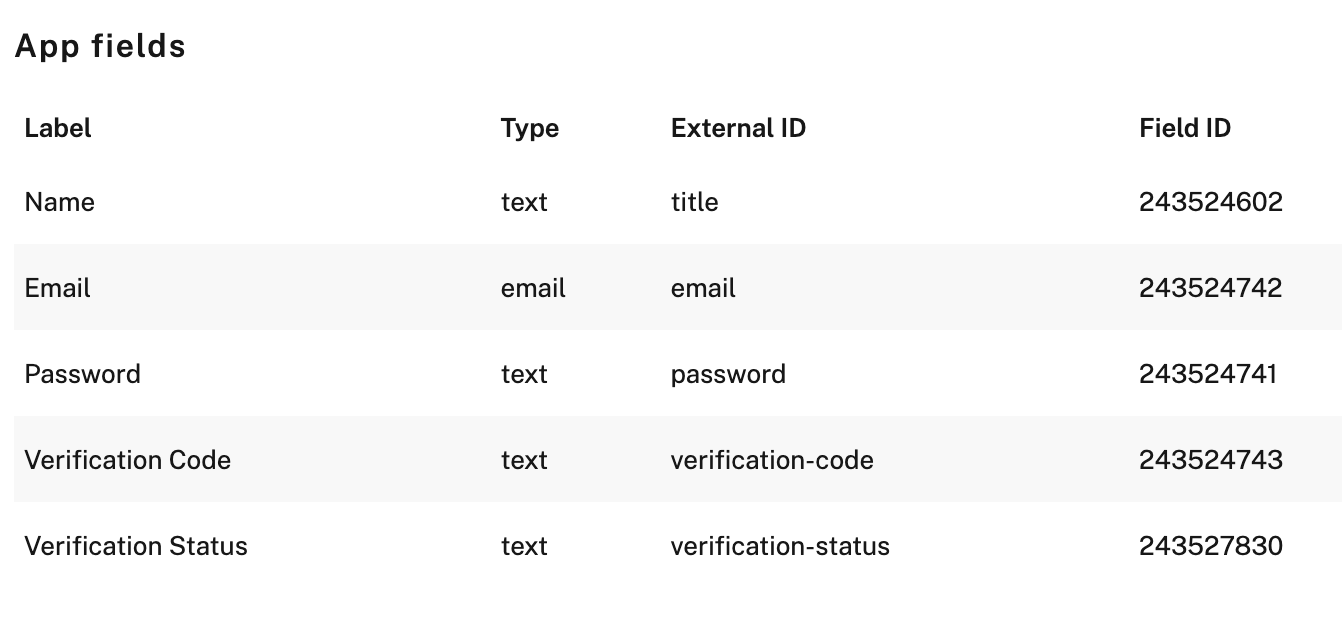Click the title external ID

pos(695,202)
